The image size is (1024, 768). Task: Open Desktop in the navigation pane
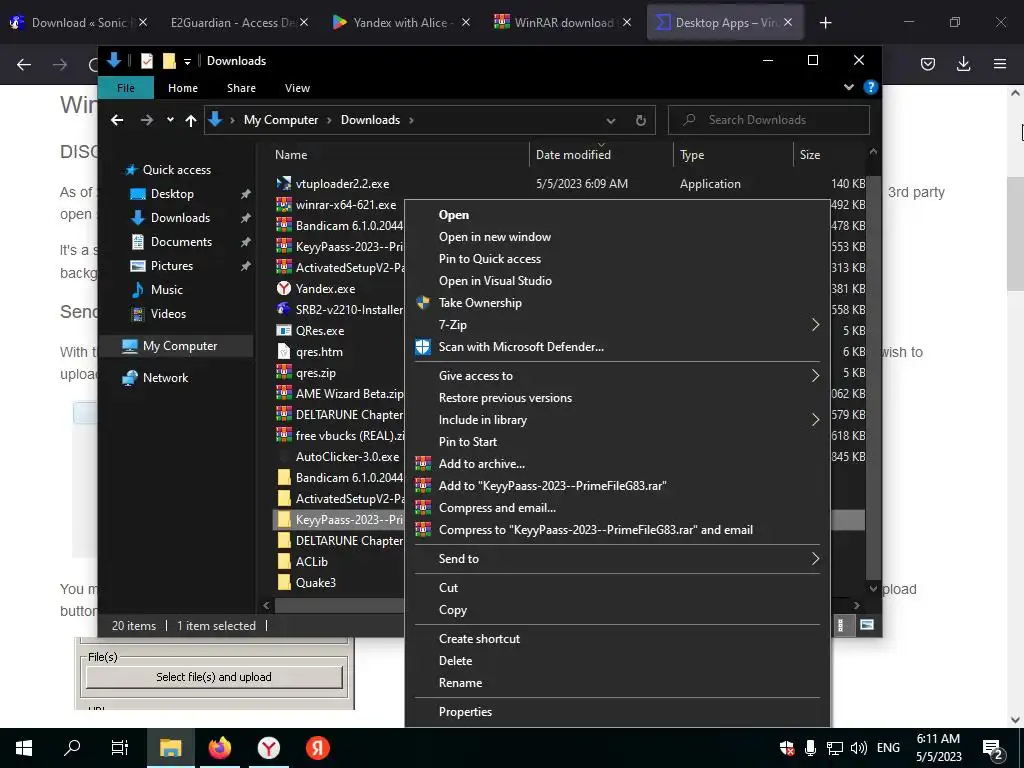coord(172,194)
